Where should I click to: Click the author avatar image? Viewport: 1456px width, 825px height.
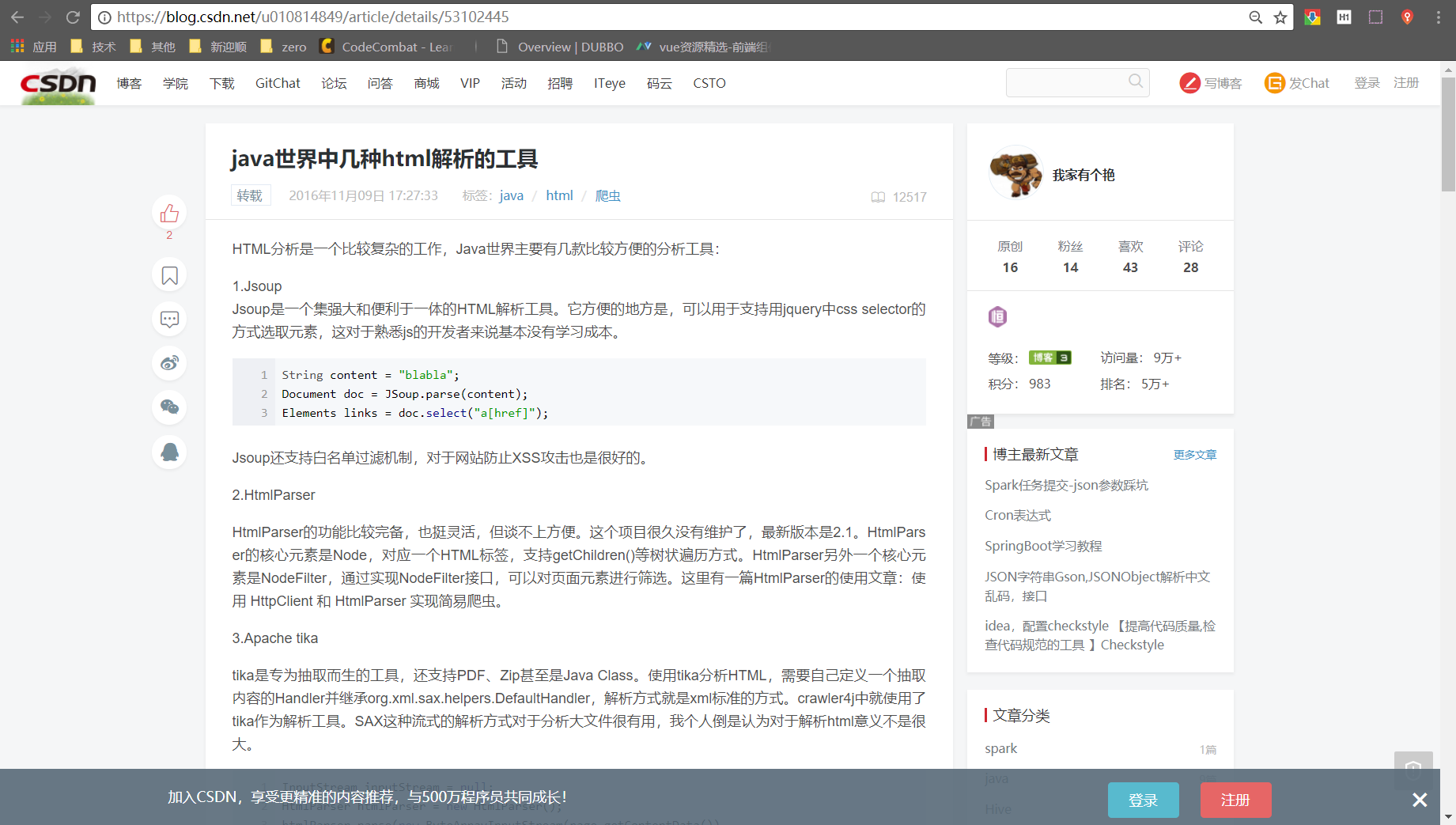[1016, 172]
